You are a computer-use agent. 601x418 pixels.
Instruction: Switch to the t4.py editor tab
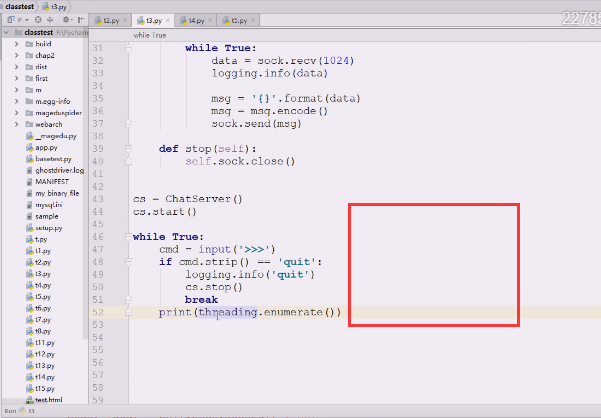pos(196,21)
